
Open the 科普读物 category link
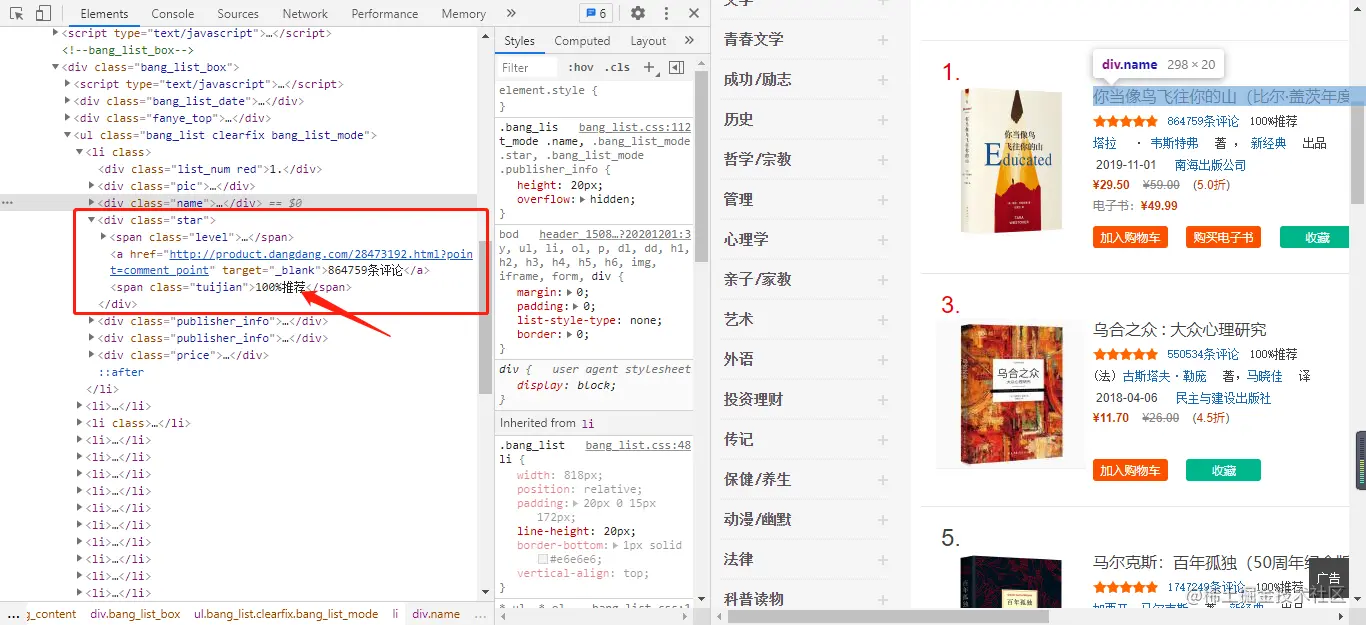(754, 599)
